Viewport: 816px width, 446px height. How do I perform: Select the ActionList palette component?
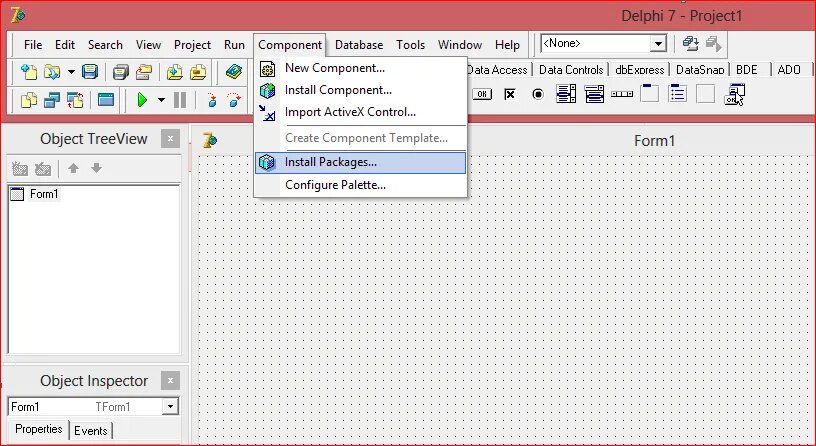[734, 94]
